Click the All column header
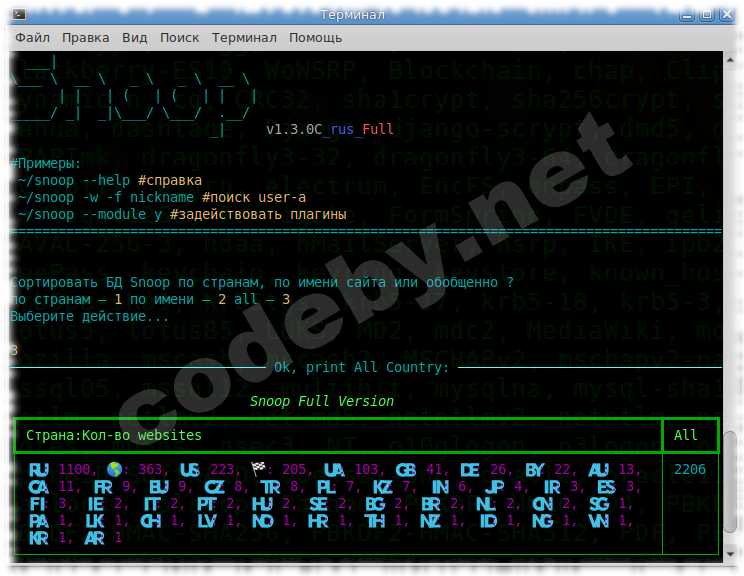Viewport: 744px width, 576px height. click(x=686, y=435)
